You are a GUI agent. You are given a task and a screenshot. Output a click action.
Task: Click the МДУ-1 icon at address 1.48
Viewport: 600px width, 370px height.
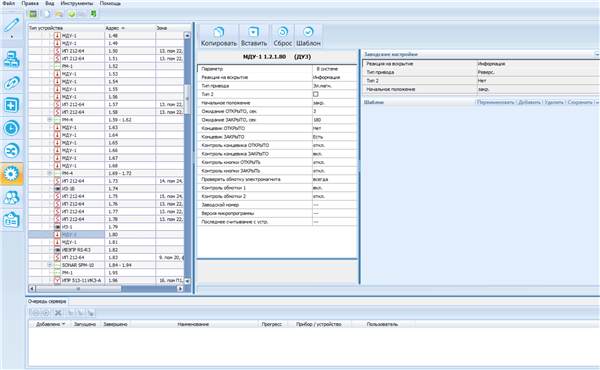tap(57, 36)
